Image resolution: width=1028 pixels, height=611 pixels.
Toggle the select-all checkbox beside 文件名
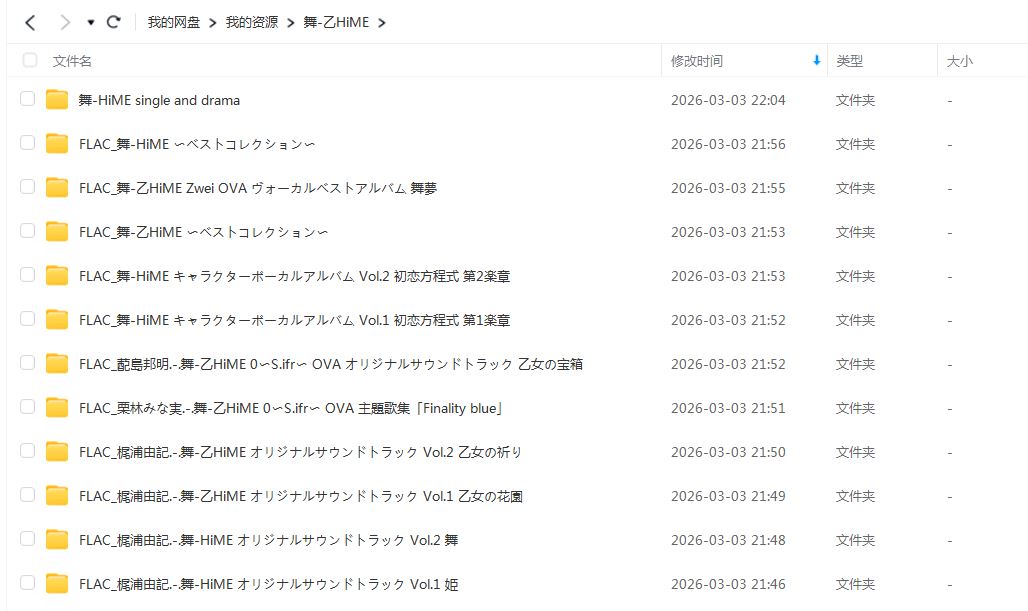[30, 60]
